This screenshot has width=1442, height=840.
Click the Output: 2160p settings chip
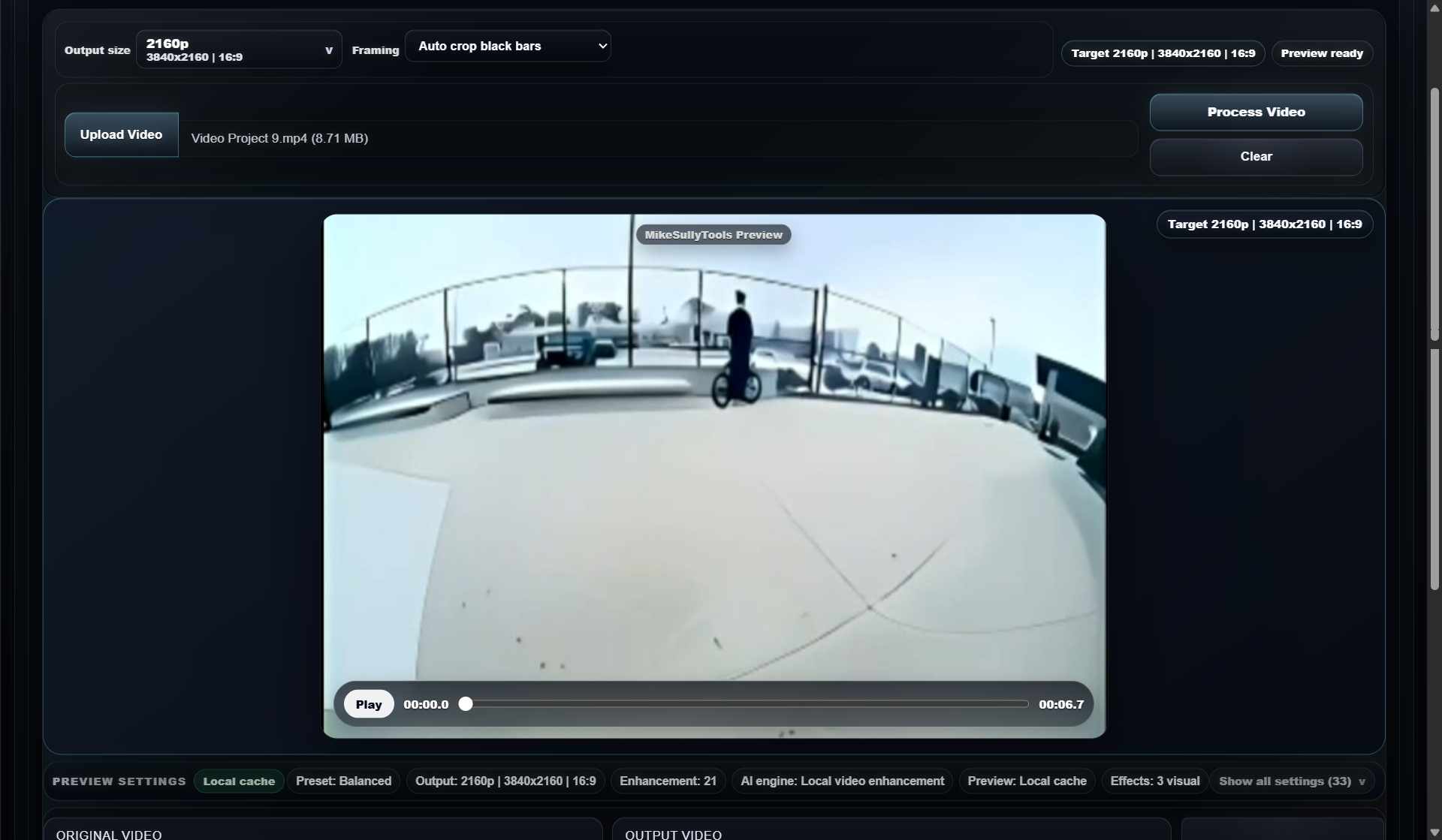505,781
